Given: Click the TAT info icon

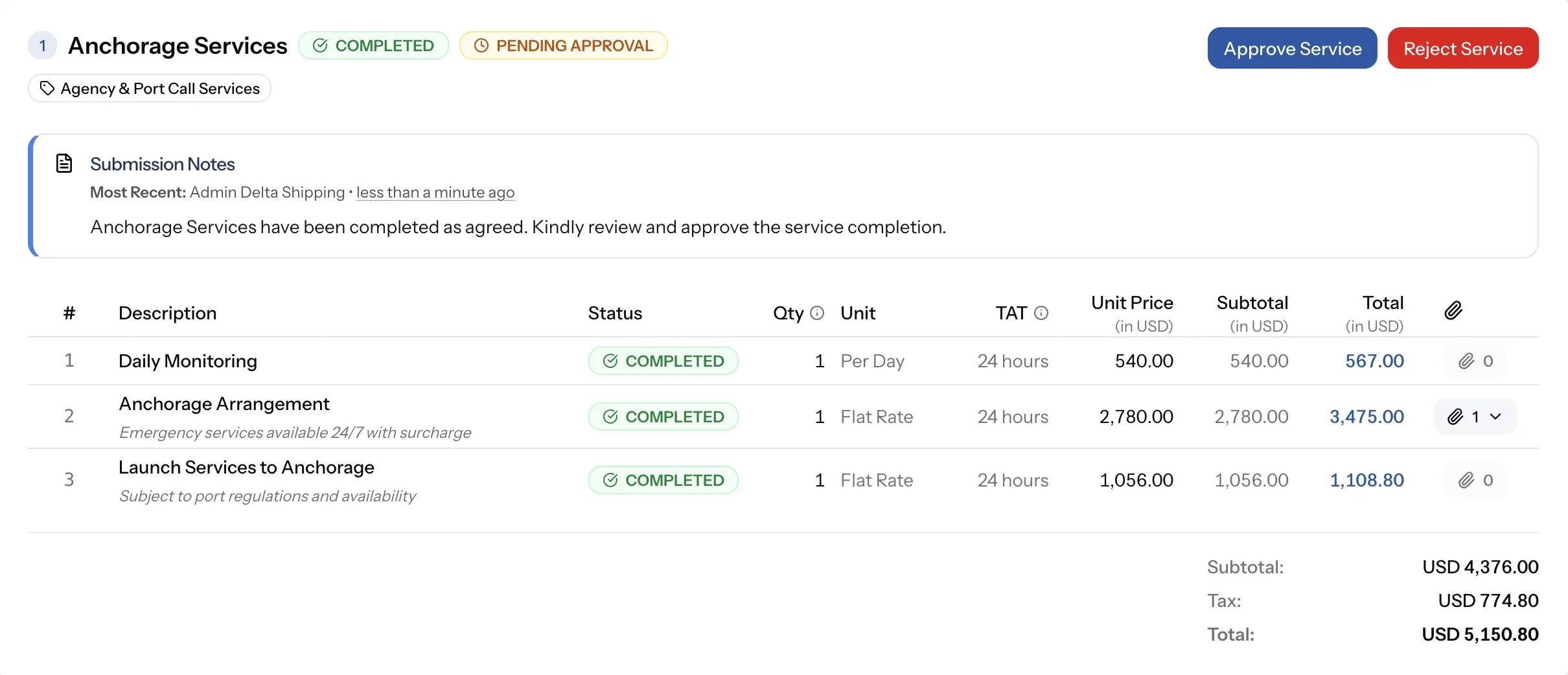Looking at the screenshot, I should point(1041,313).
